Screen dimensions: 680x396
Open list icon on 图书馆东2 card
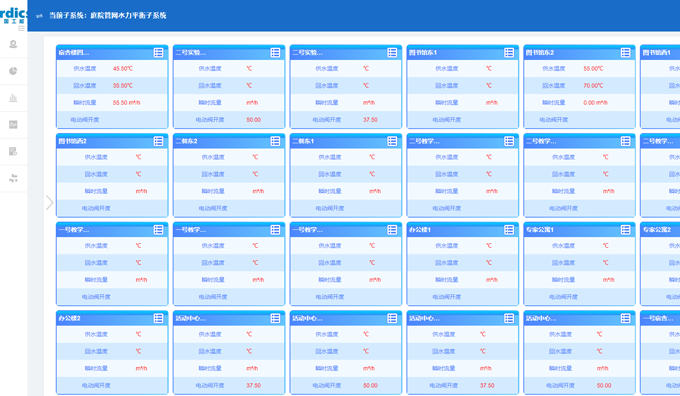625,52
